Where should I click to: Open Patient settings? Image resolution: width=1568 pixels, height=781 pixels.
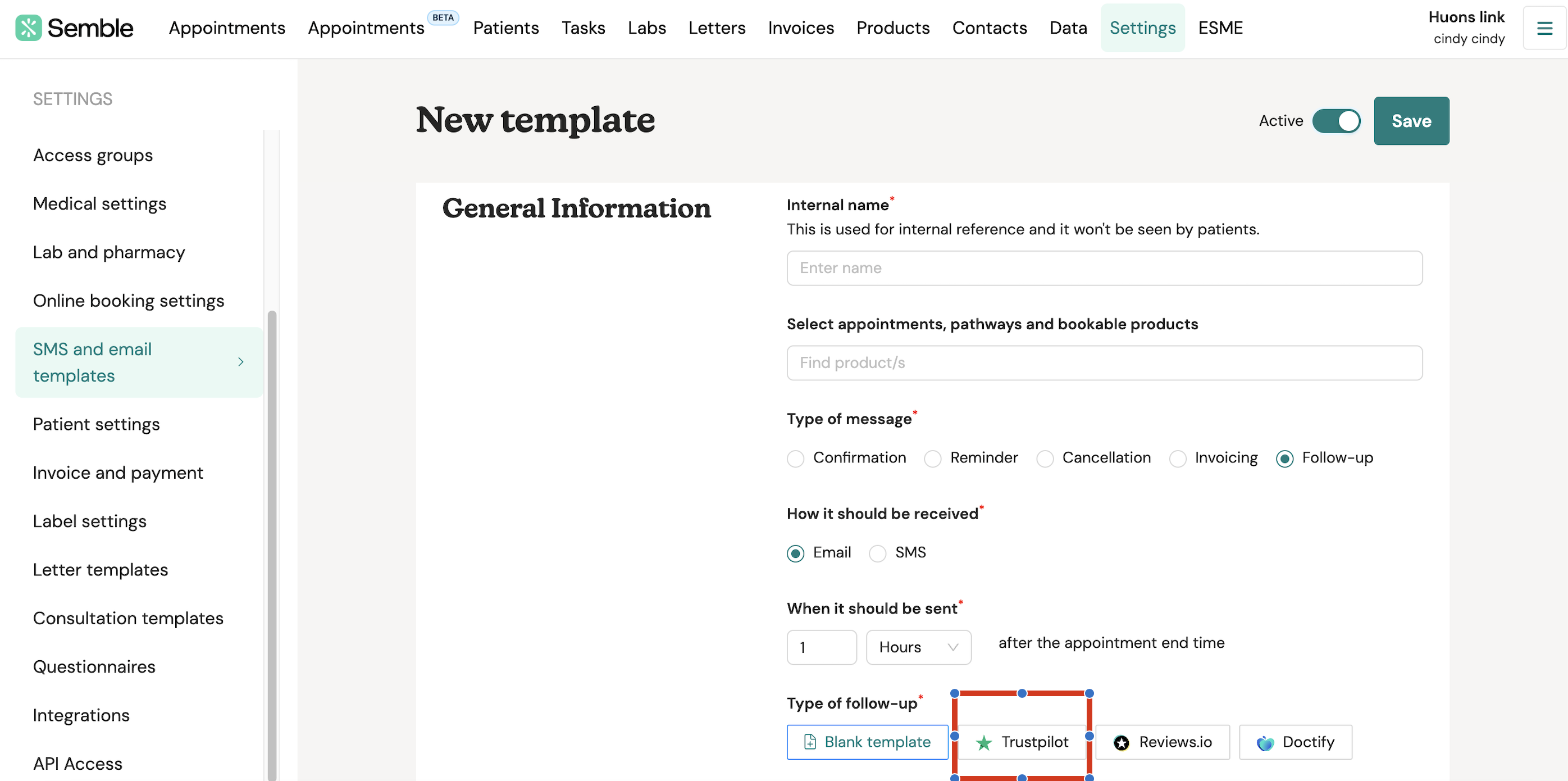tap(96, 424)
